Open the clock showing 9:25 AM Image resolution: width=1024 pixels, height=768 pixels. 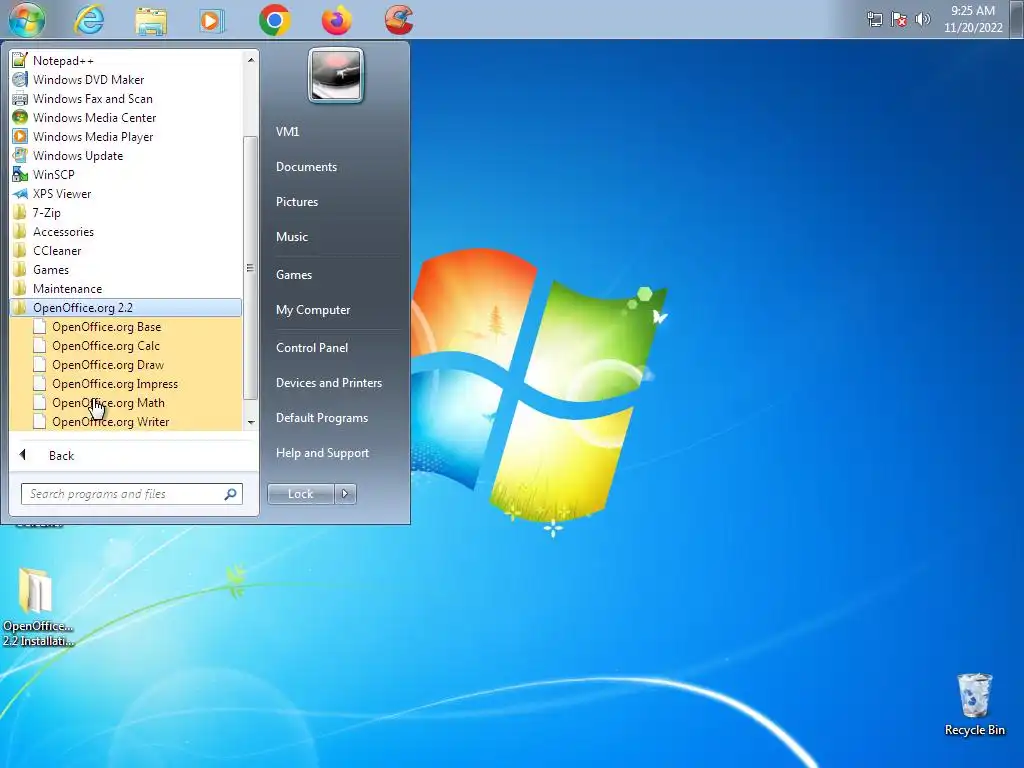click(973, 19)
